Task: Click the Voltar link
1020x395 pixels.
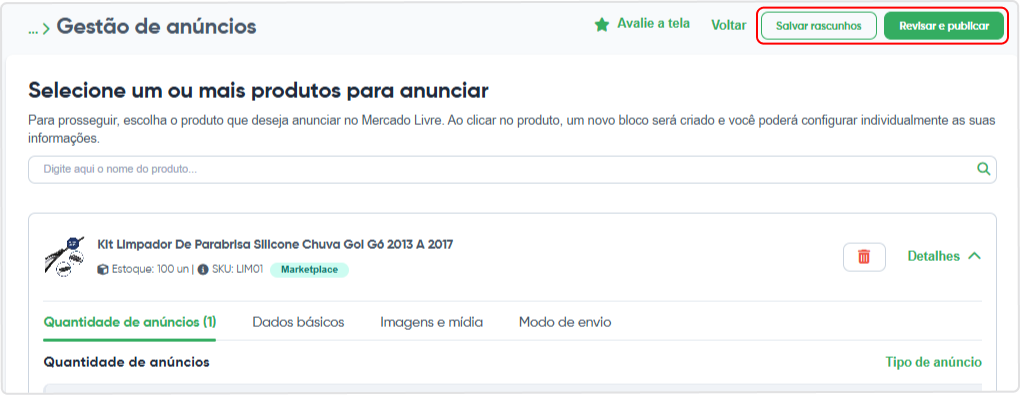Action: [729, 25]
